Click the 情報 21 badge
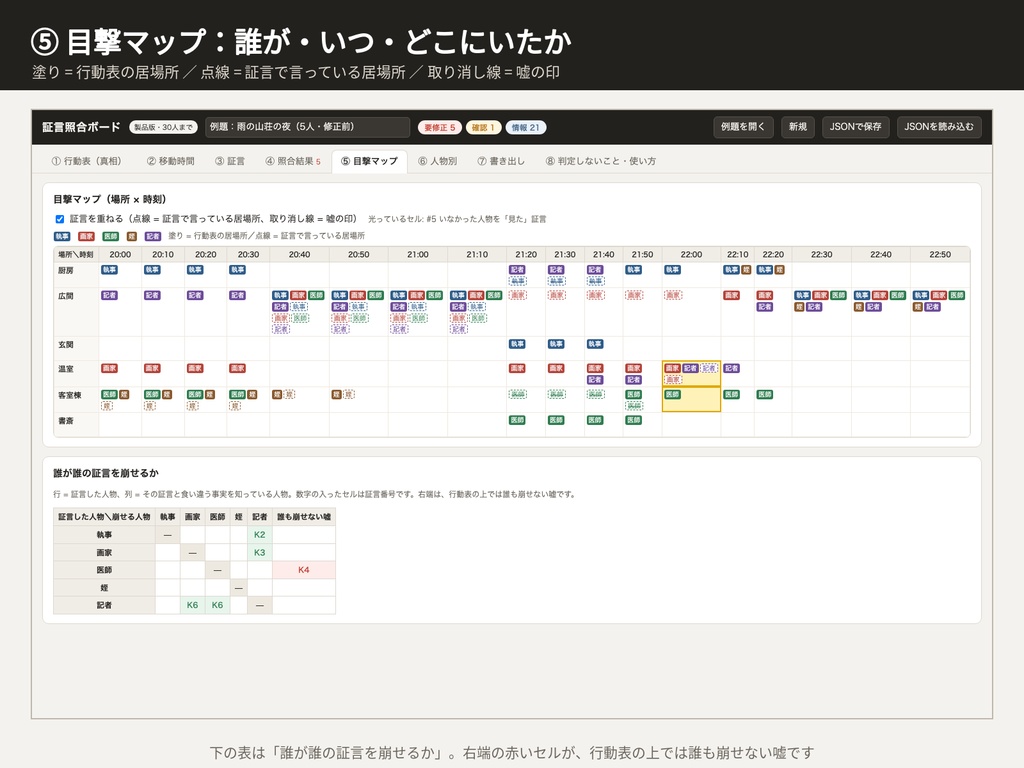The height and width of the screenshot is (768, 1024). point(526,127)
